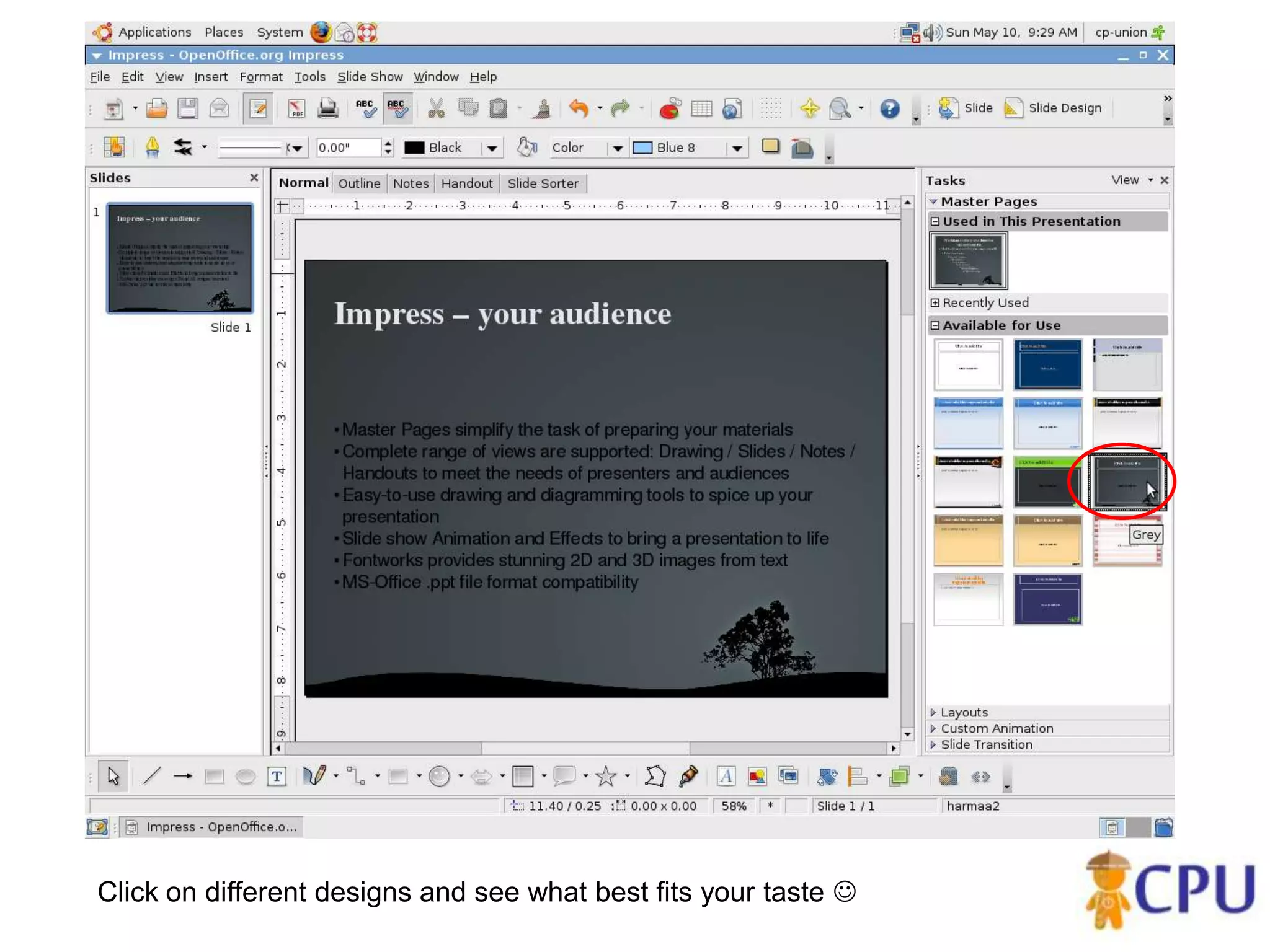
Task: Open the Tasks panel View menu
Action: (x=1132, y=180)
